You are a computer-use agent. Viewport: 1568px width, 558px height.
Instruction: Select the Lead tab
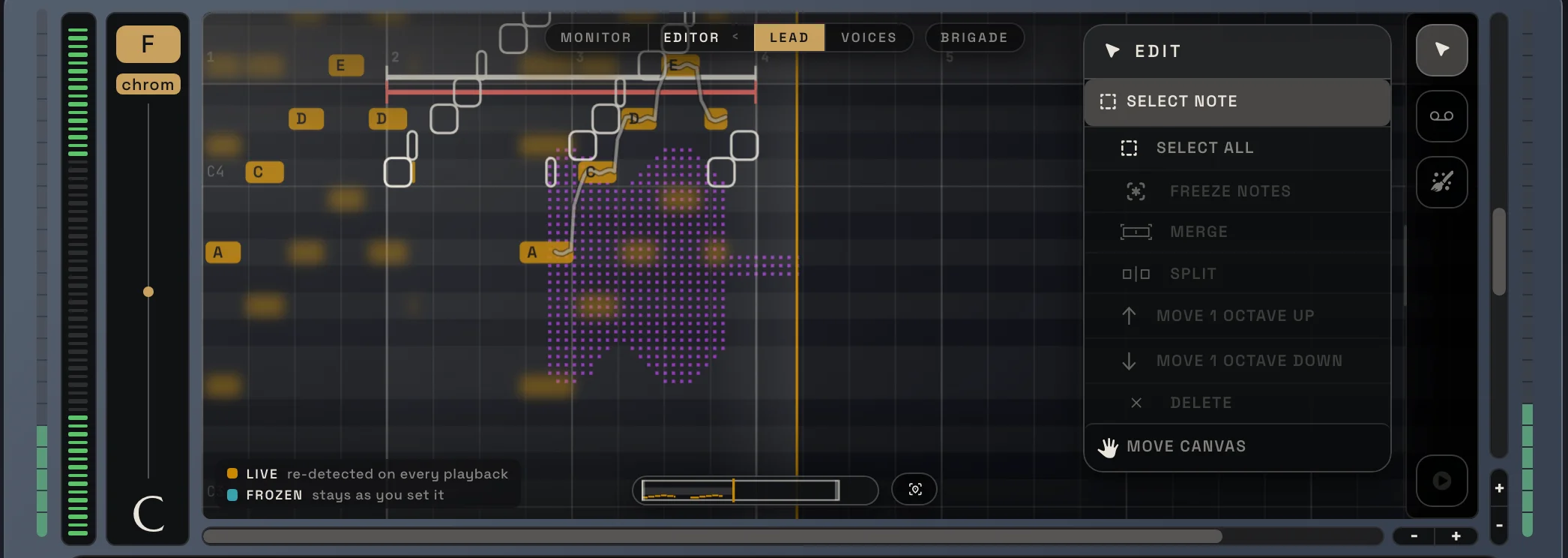tap(789, 37)
